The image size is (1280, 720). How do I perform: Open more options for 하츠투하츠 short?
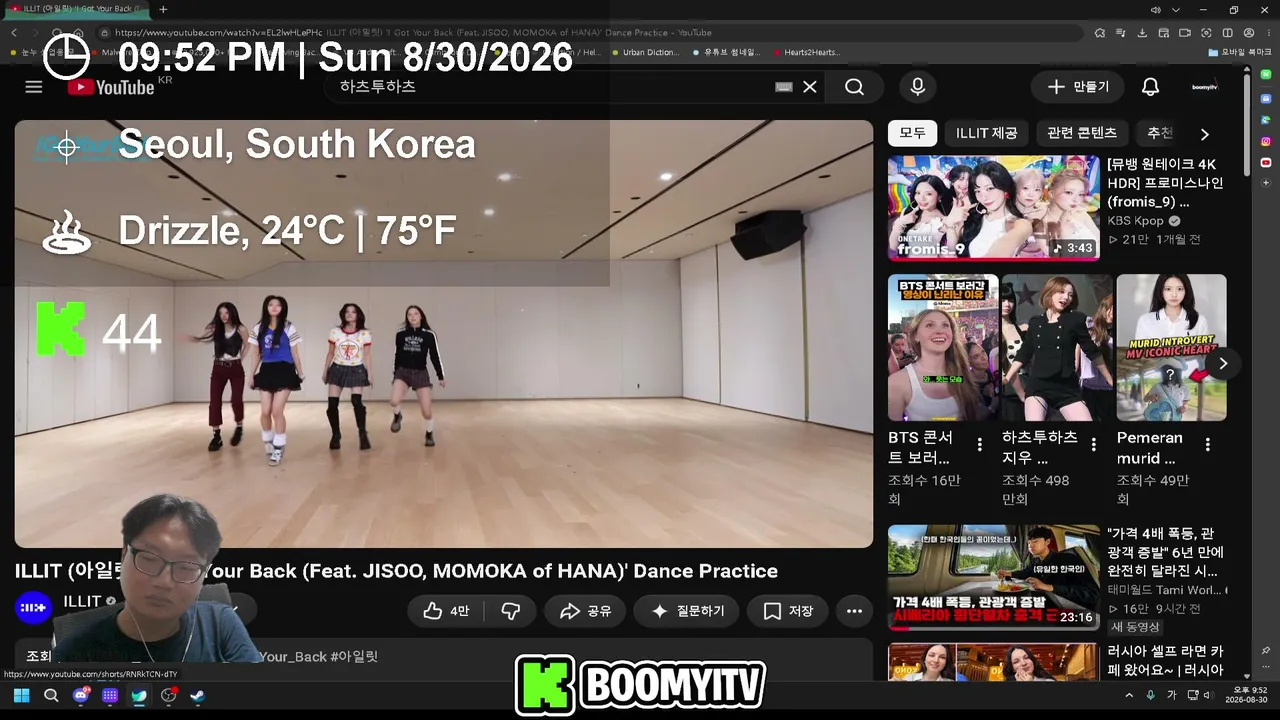[1094, 444]
